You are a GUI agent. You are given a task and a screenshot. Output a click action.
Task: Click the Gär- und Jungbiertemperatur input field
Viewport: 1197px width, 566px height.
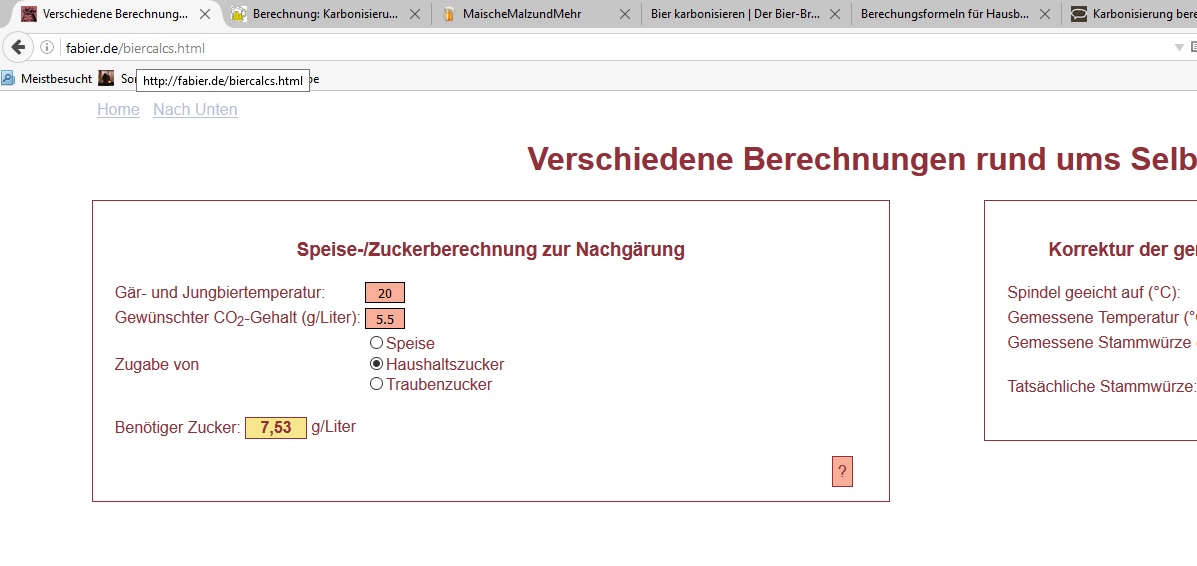(x=385, y=293)
